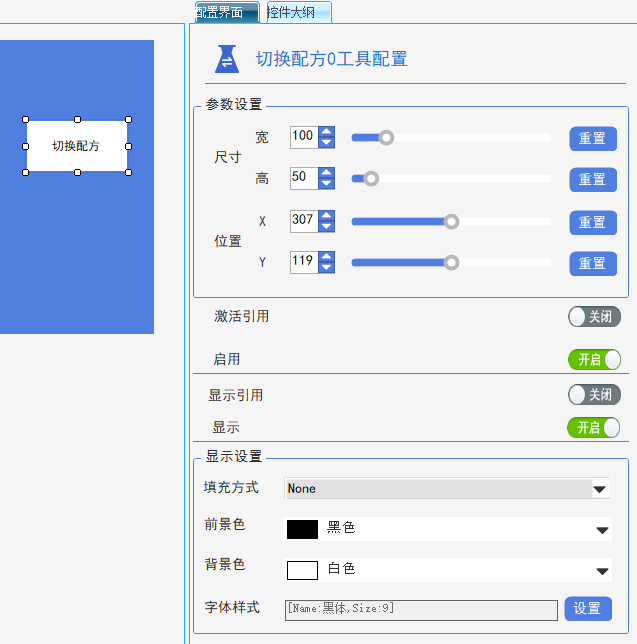Decrease height value with down arrow
Screen dimensions: 637x644
click(327, 184)
